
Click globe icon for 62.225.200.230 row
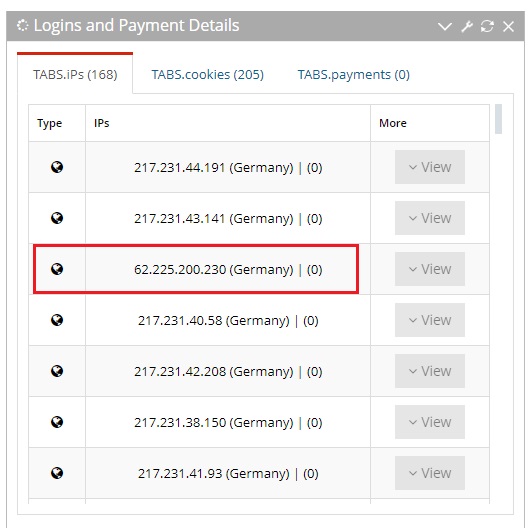tap(57, 269)
